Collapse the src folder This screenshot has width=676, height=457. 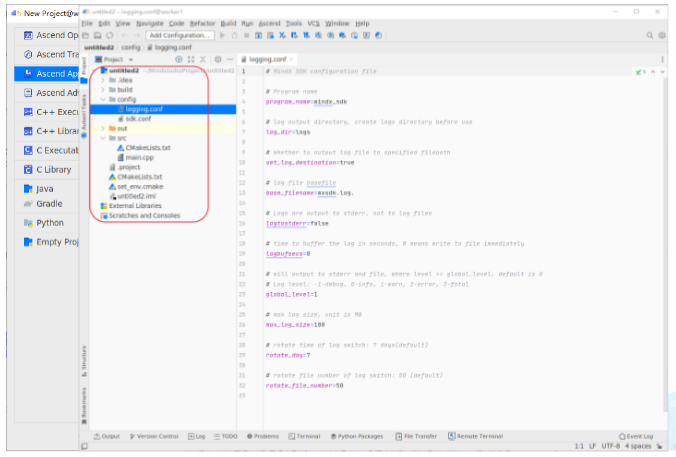click(x=103, y=138)
